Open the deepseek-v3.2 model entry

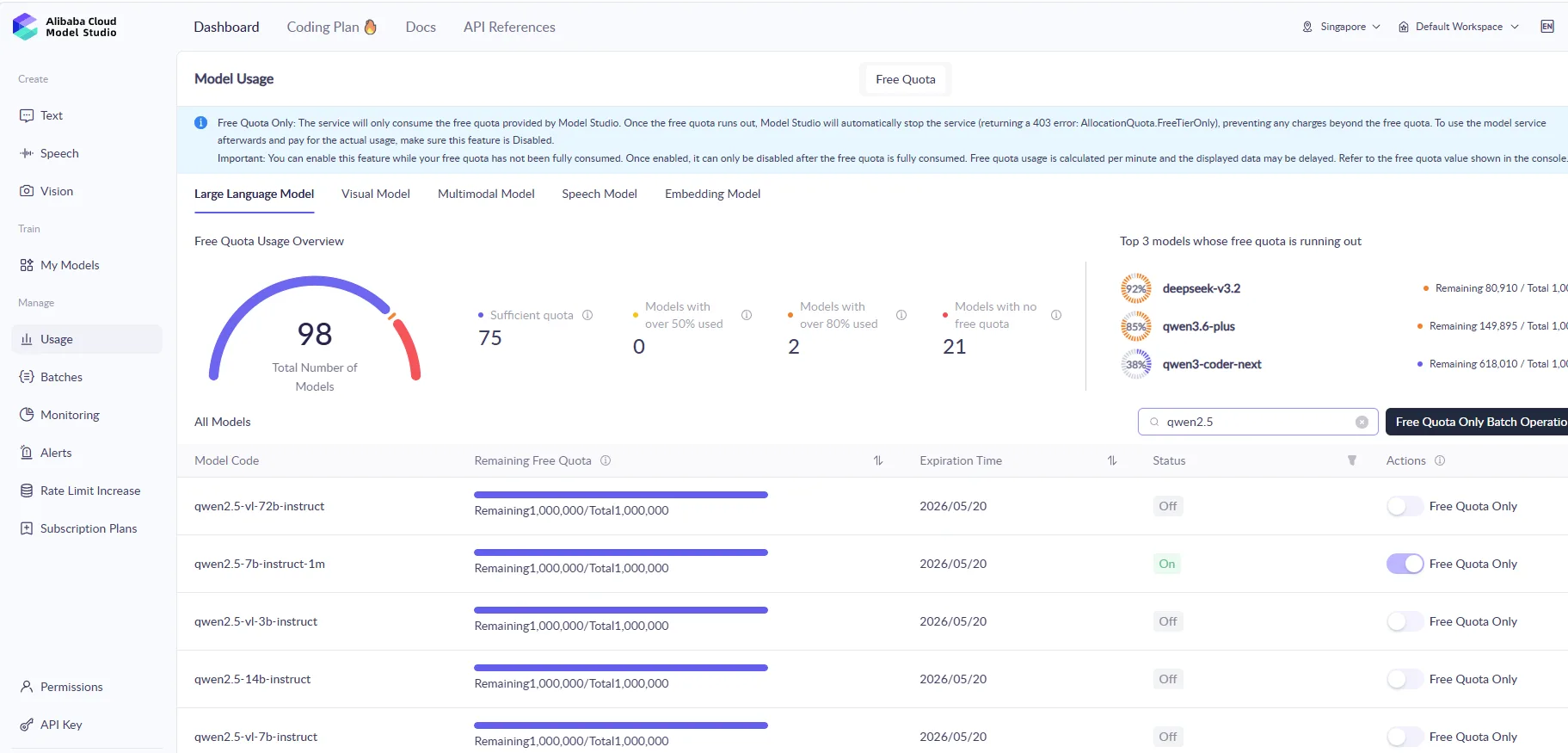1202,288
